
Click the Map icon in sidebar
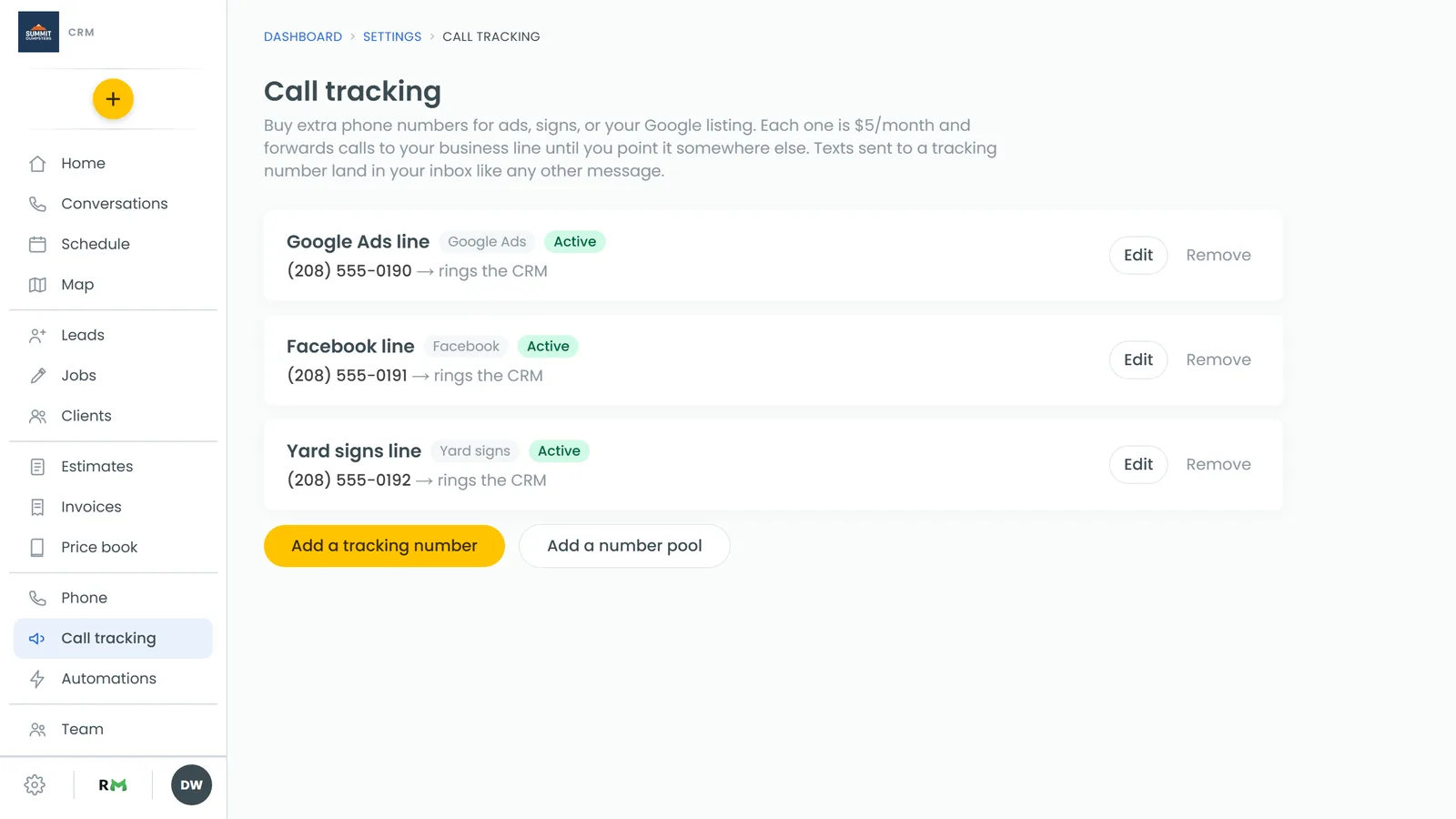37,285
